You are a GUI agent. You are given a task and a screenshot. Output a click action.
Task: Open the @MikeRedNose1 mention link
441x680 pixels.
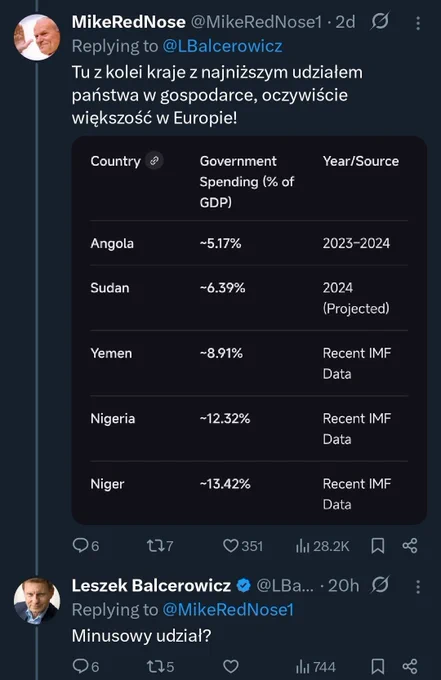(228, 609)
